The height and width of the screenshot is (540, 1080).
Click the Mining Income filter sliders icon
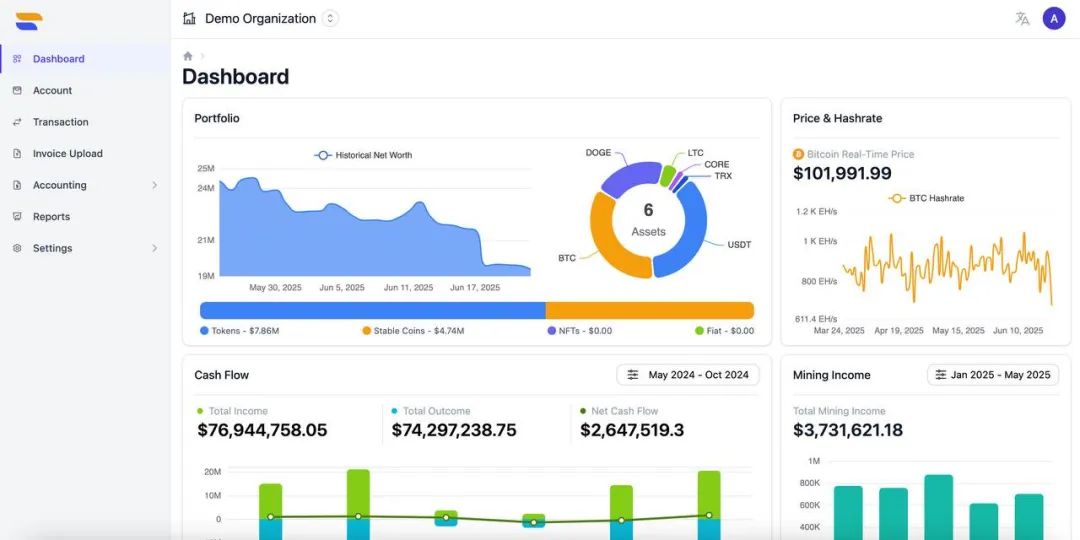click(939, 375)
